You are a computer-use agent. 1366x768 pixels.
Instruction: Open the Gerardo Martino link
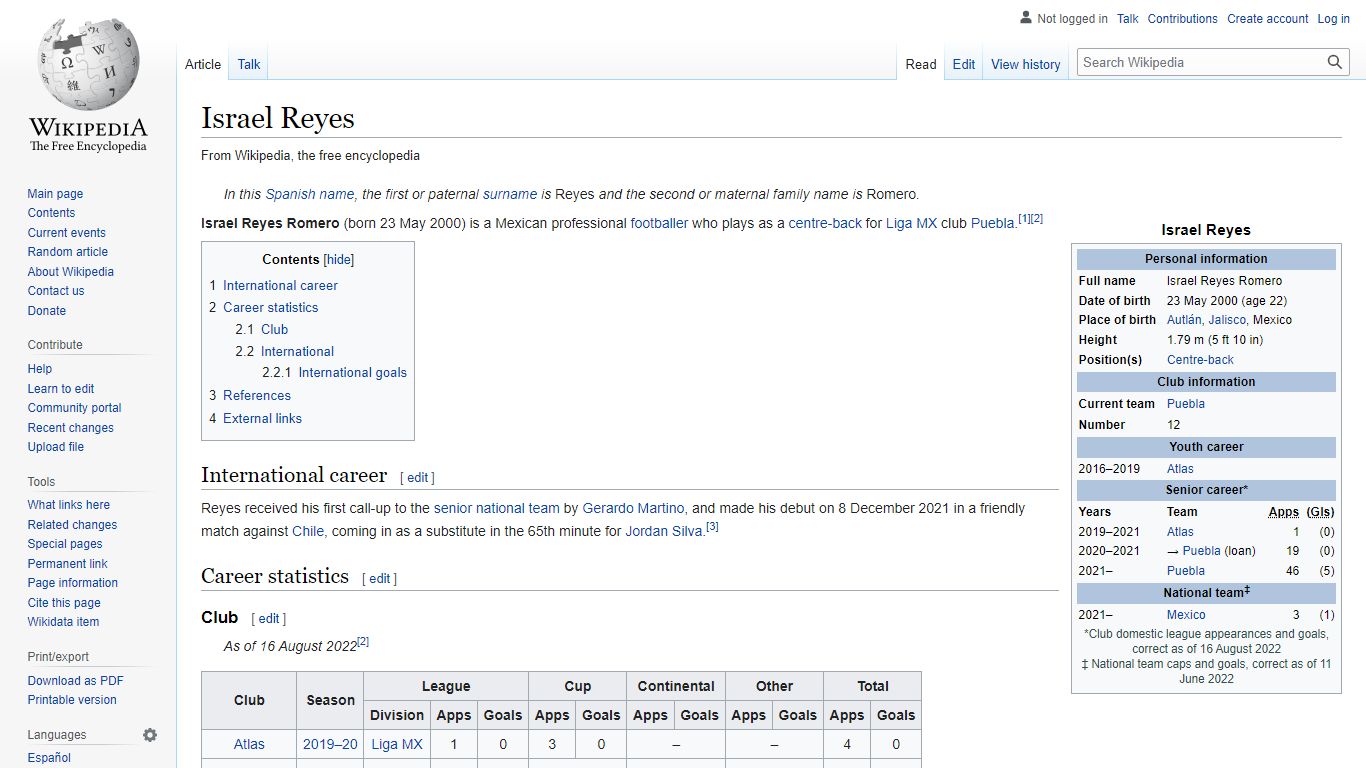pyautogui.click(x=634, y=509)
